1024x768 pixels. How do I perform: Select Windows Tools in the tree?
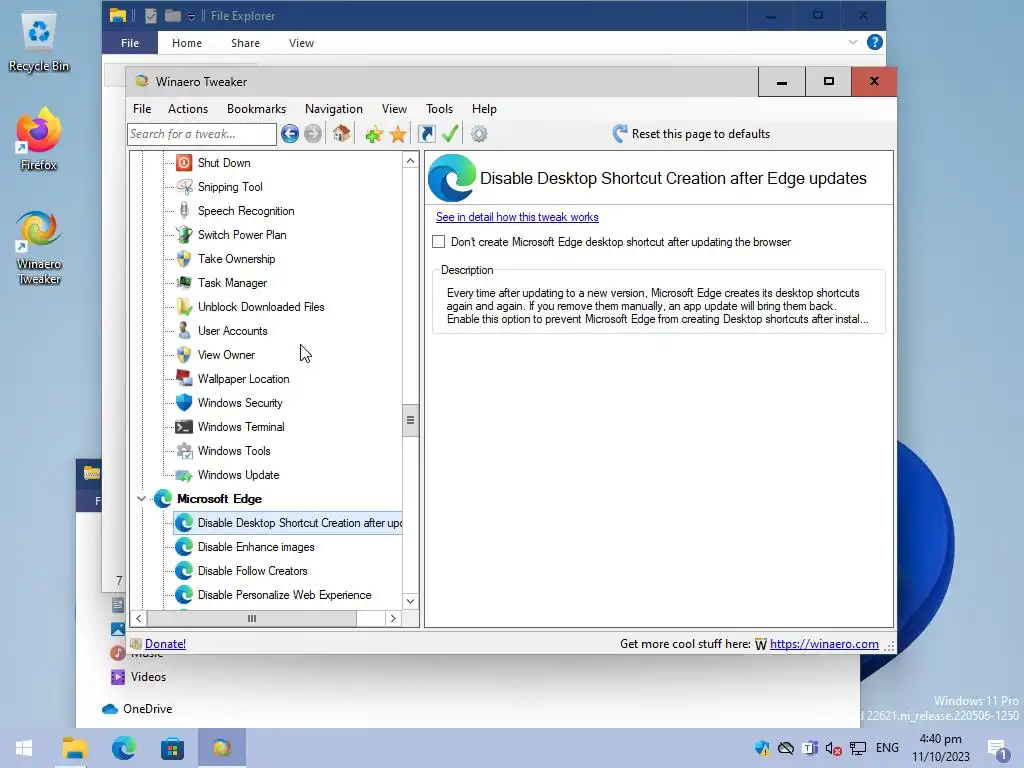[234, 451]
